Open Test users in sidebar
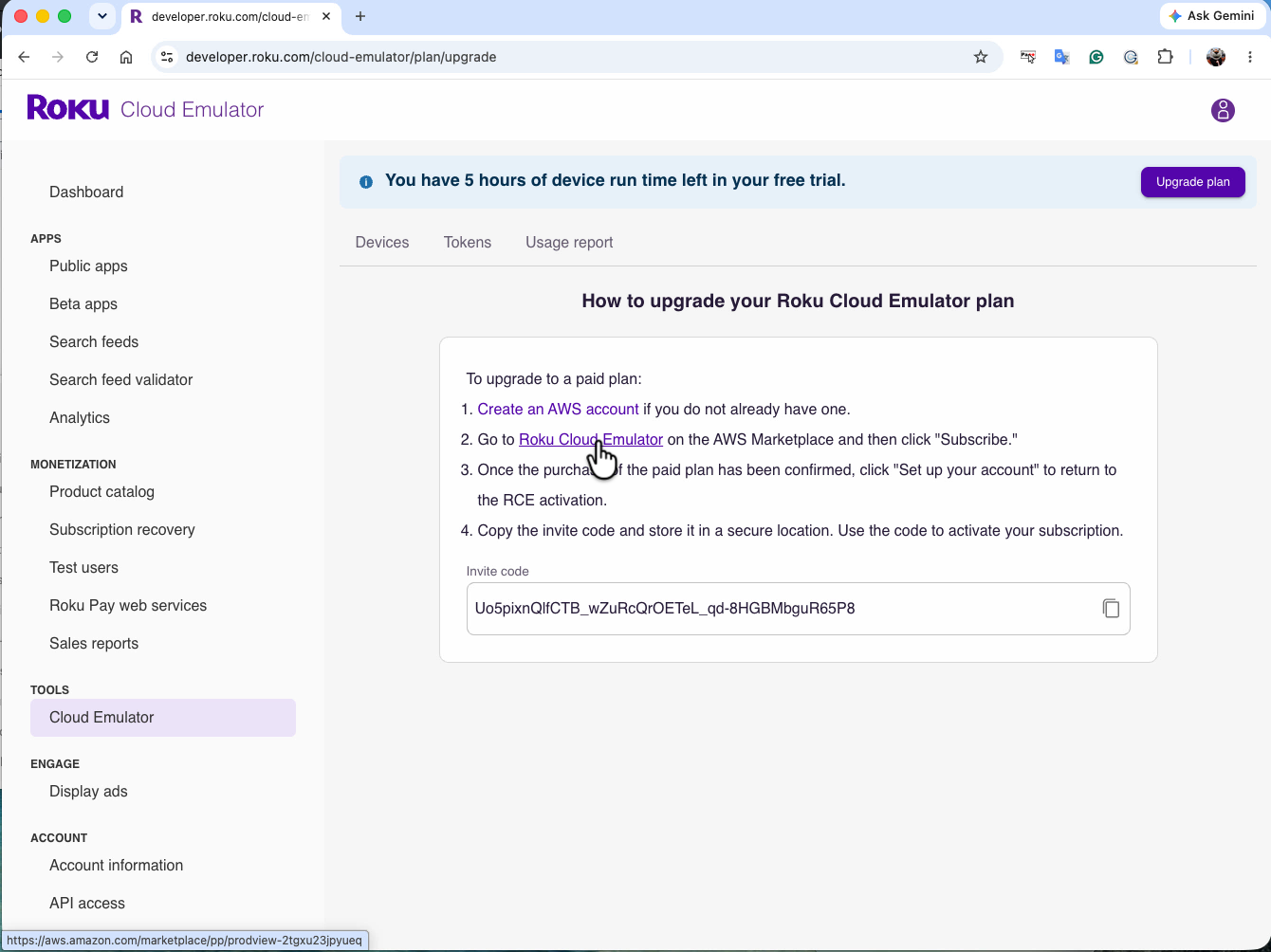The width and height of the screenshot is (1271, 952). click(x=83, y=568)
